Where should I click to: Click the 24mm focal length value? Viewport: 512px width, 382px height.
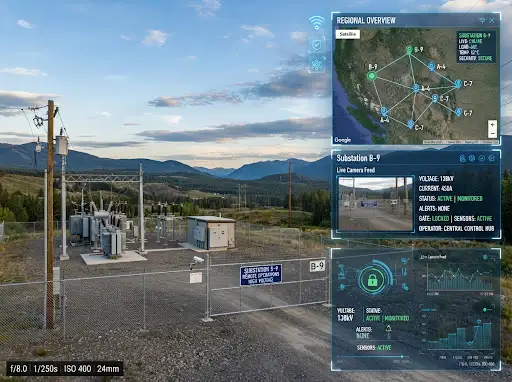[x=108, y=369]
